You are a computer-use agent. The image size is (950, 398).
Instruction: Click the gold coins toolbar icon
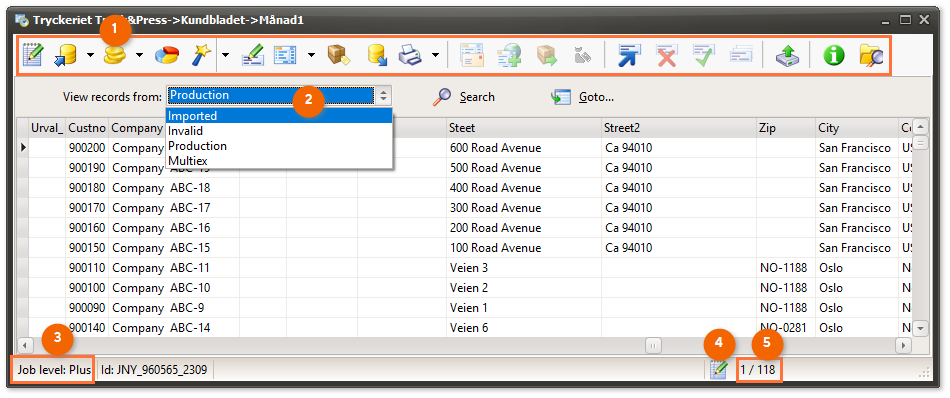[x=114, y=56]
